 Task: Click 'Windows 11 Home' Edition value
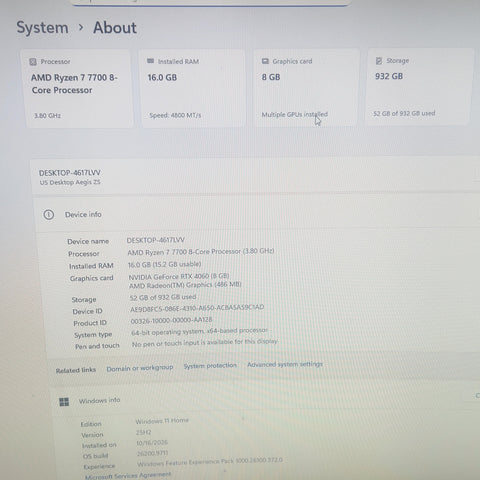coord(162,421)
